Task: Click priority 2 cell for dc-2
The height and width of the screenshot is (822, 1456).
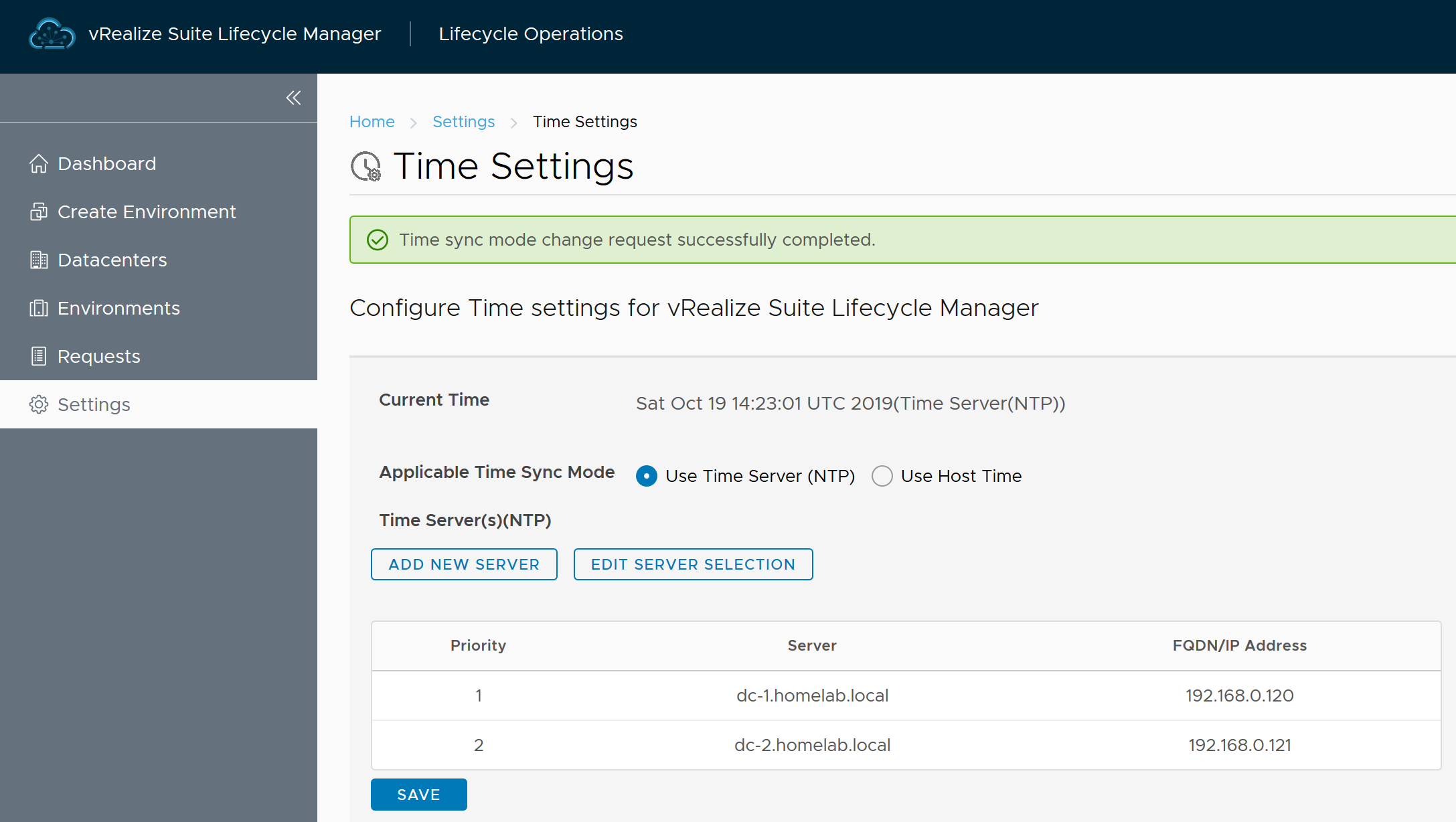Action: (479, 745)
